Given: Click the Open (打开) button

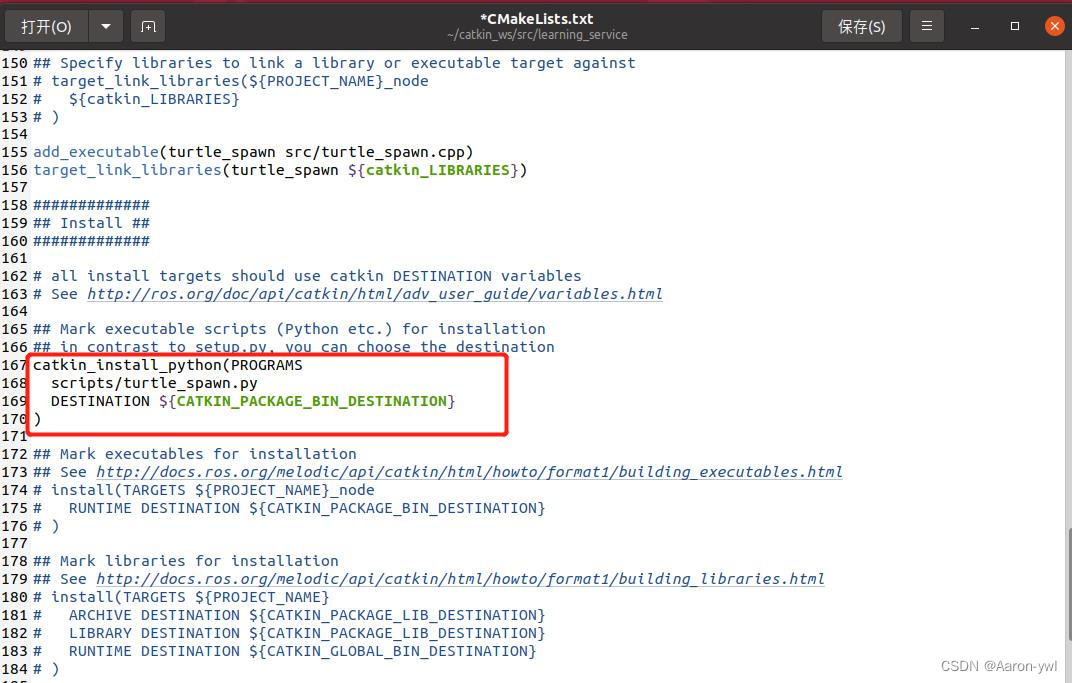Looking at the screenshot, I should tap(46, 27).
